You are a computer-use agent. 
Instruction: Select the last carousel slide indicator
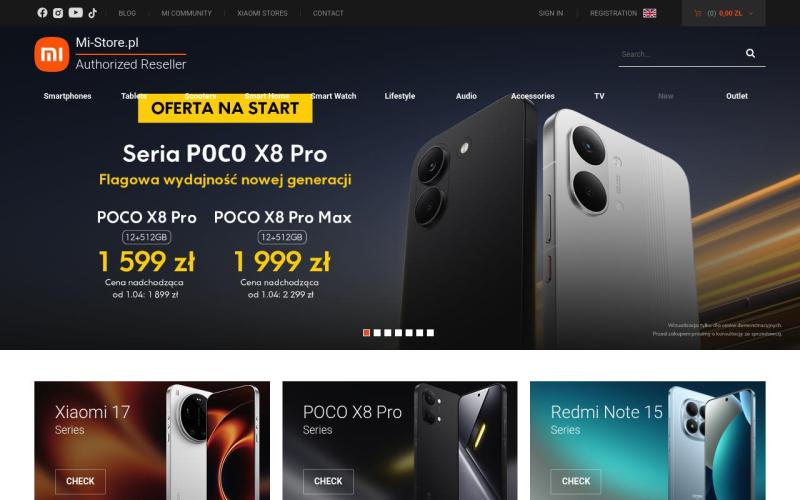click(430, 333)
